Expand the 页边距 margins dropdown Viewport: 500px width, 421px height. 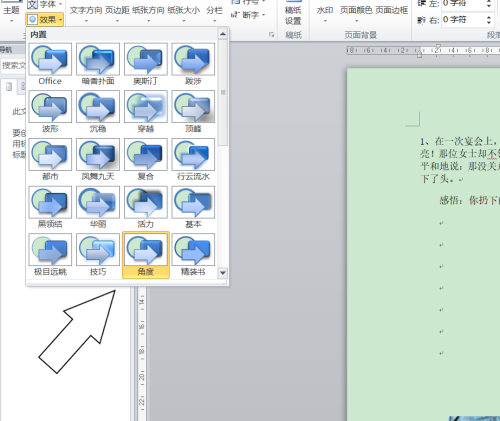click(117, 13)
